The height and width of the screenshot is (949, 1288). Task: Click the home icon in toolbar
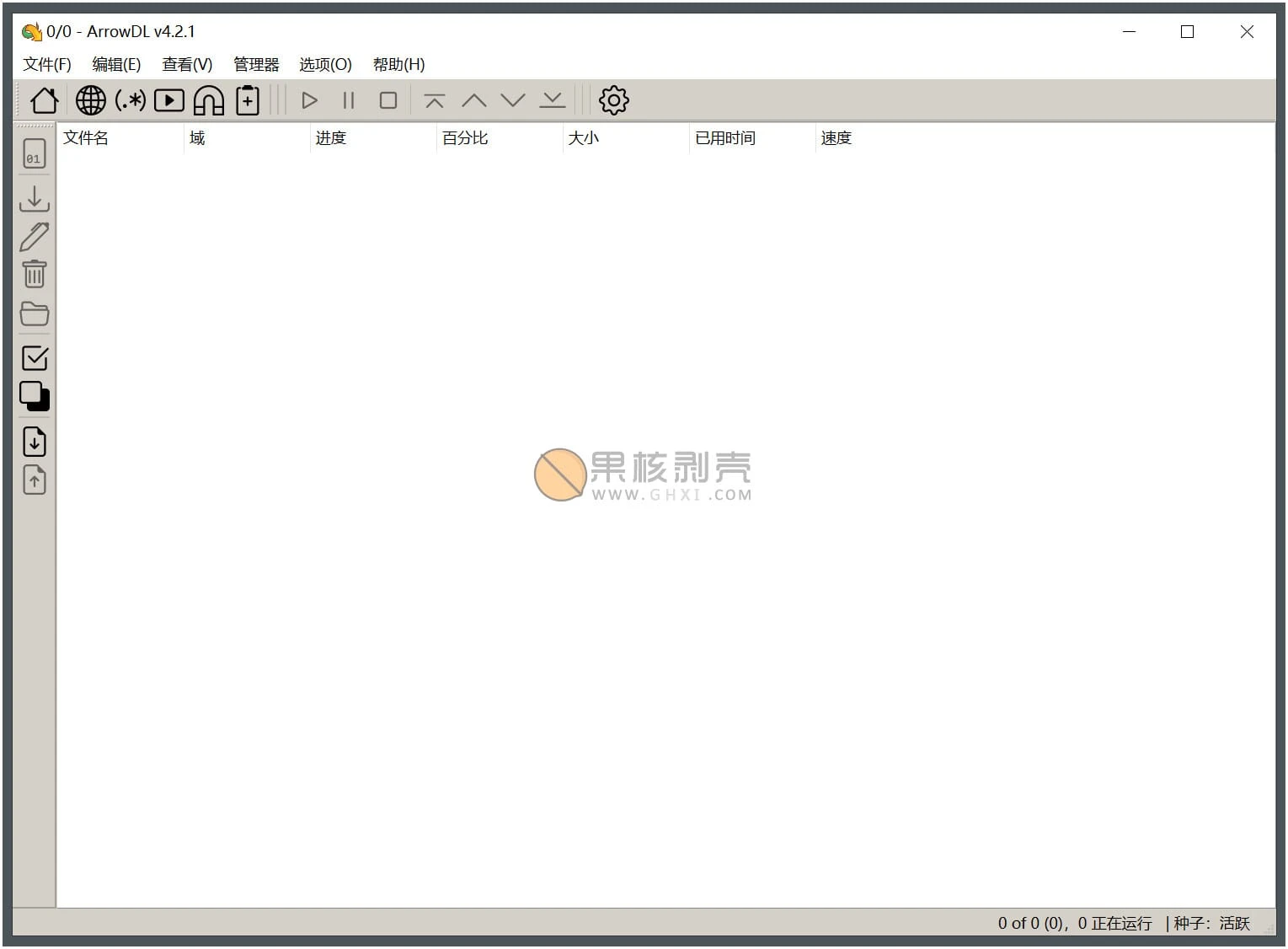click(44, 100)
